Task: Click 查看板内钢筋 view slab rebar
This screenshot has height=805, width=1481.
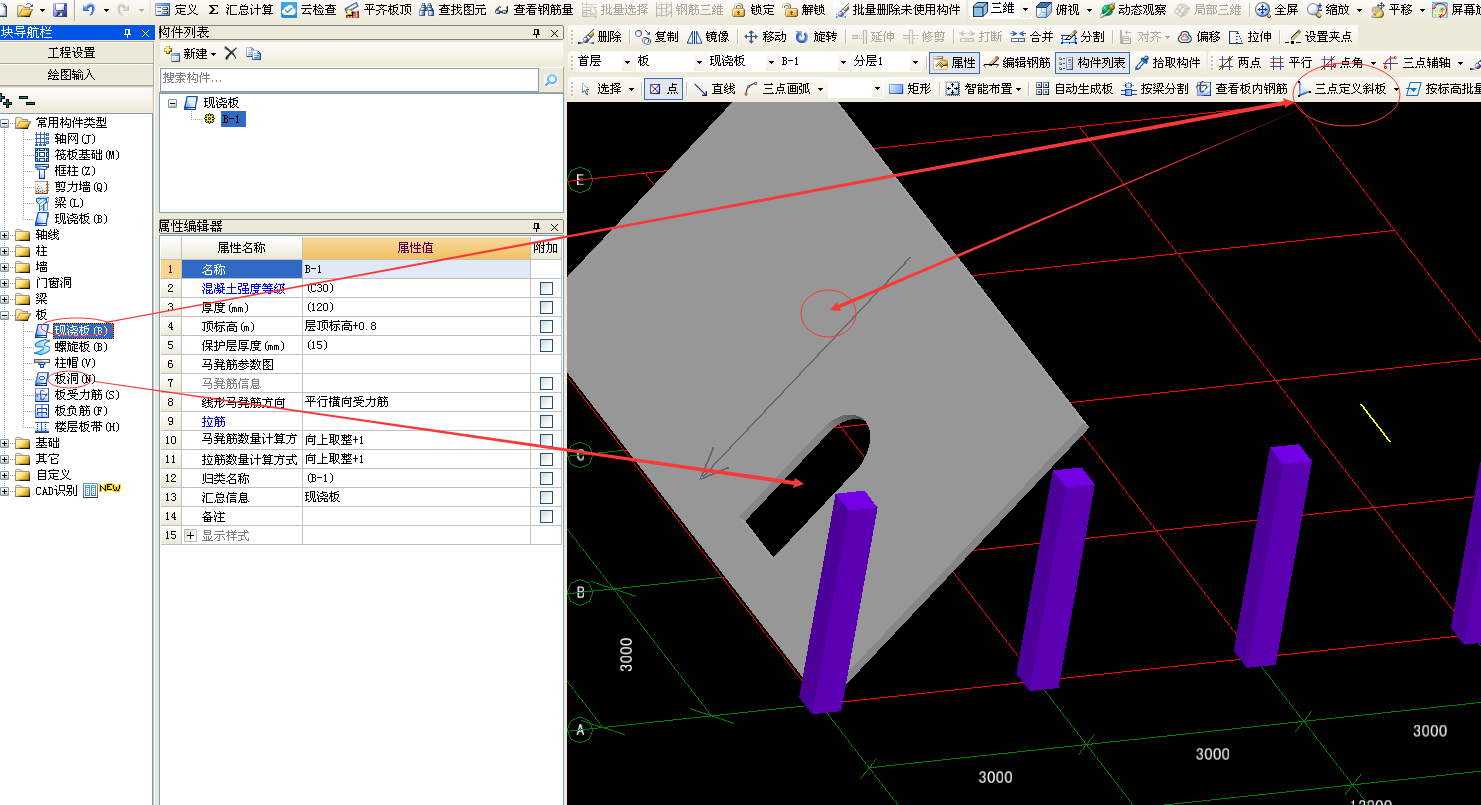Action: 1242,89
